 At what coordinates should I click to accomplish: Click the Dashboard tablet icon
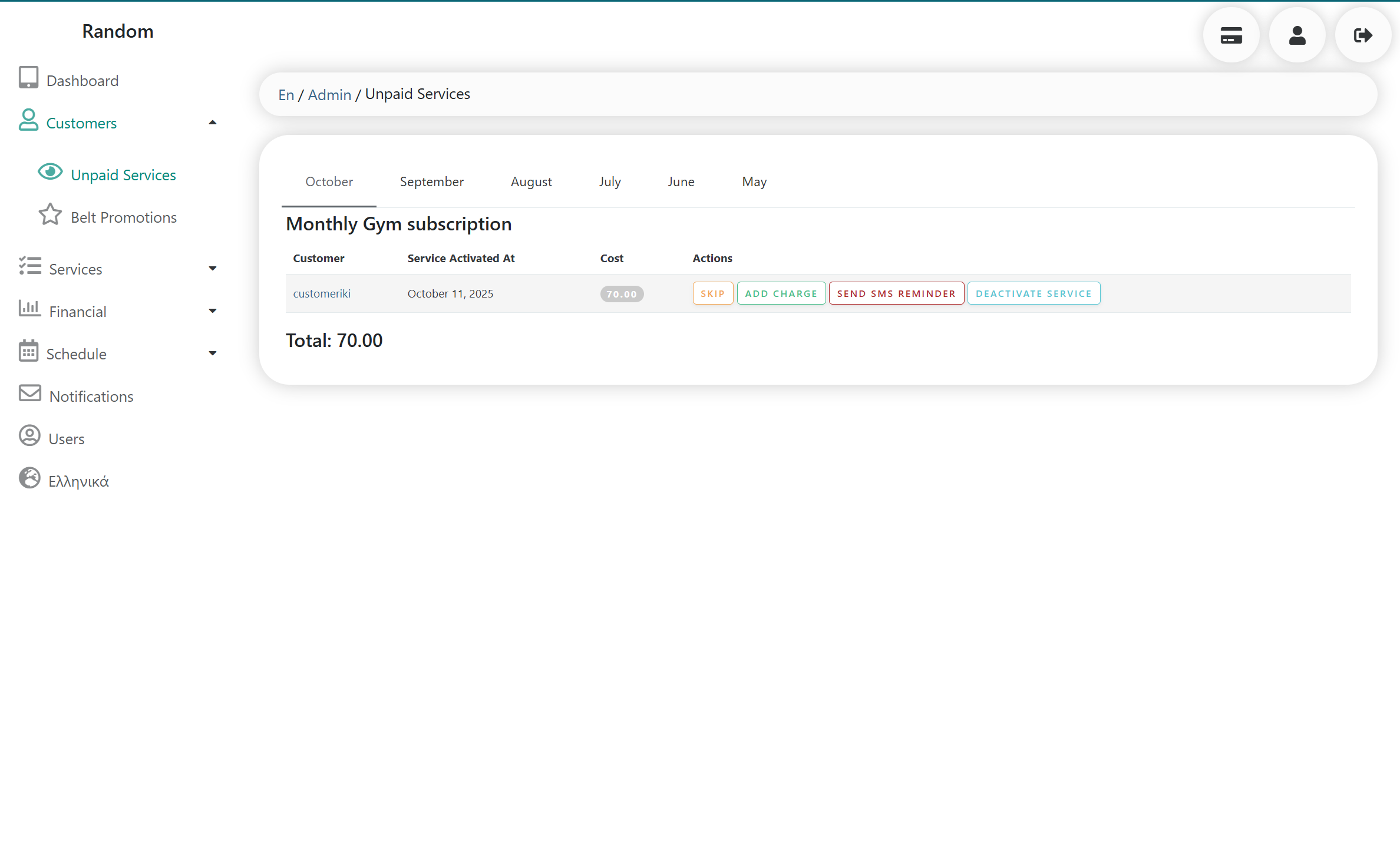(x=28, y=78)
